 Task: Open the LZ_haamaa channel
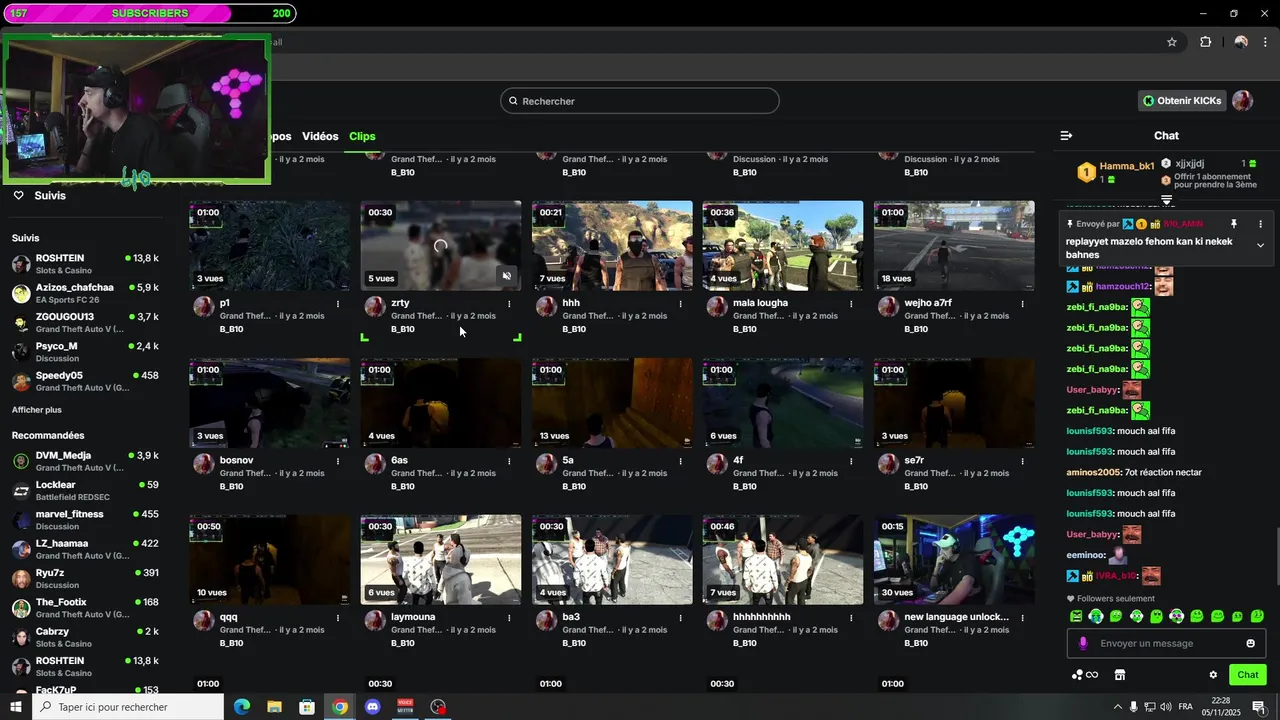[x=85, y=549]
